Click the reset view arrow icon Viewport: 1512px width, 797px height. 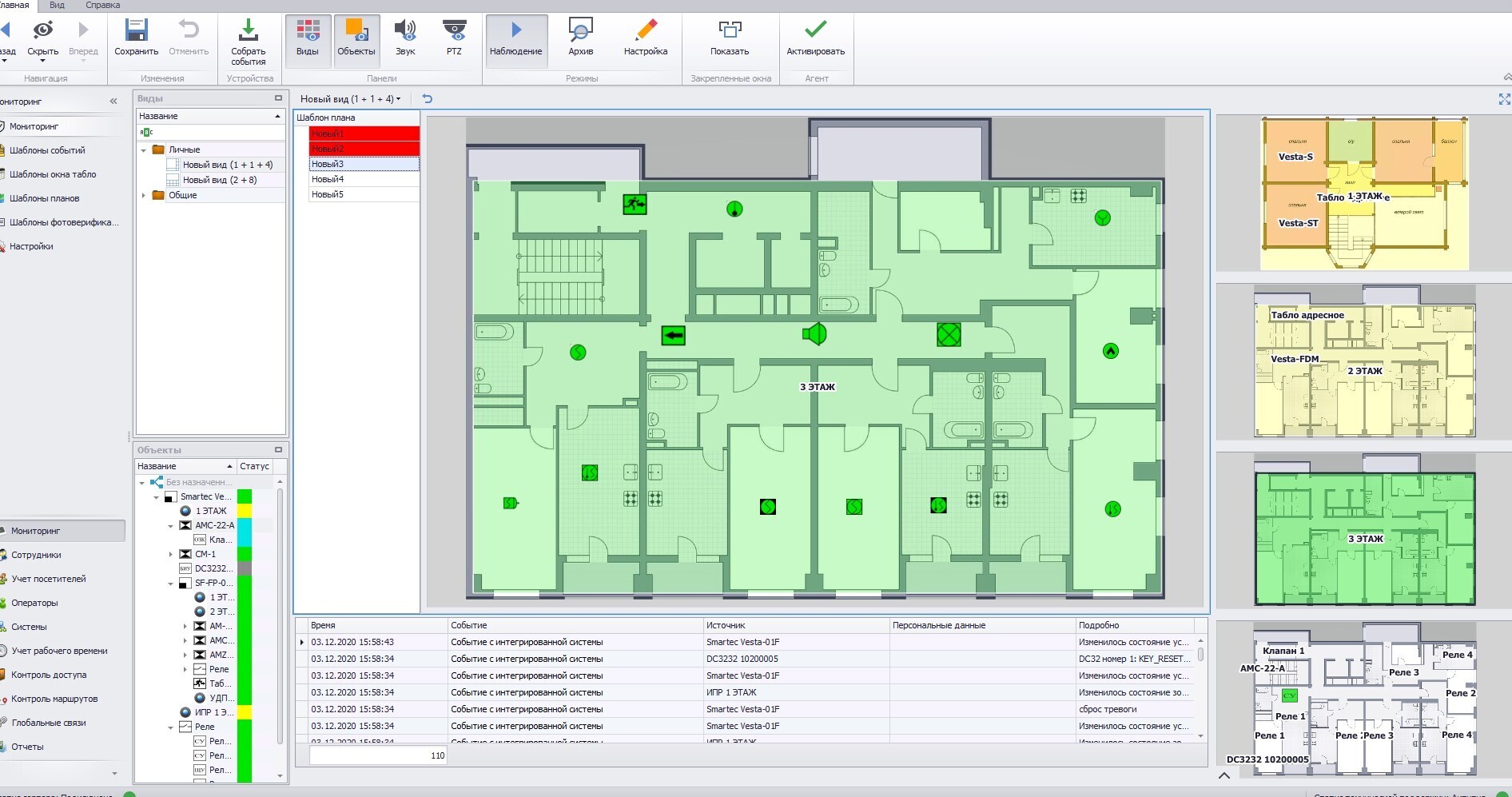(428, 99)
